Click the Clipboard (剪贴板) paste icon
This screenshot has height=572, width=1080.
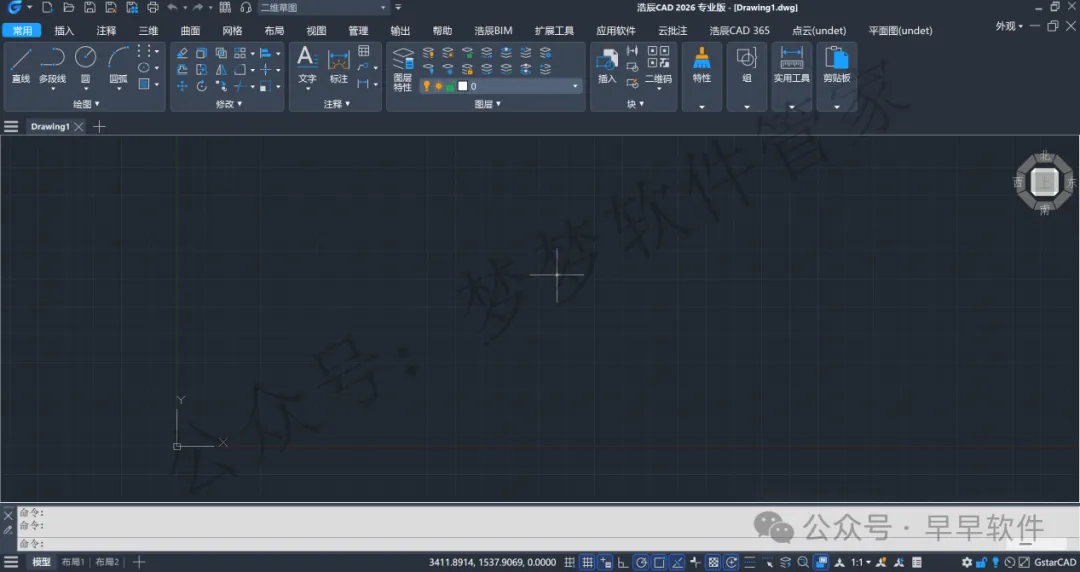click(837, 58)
